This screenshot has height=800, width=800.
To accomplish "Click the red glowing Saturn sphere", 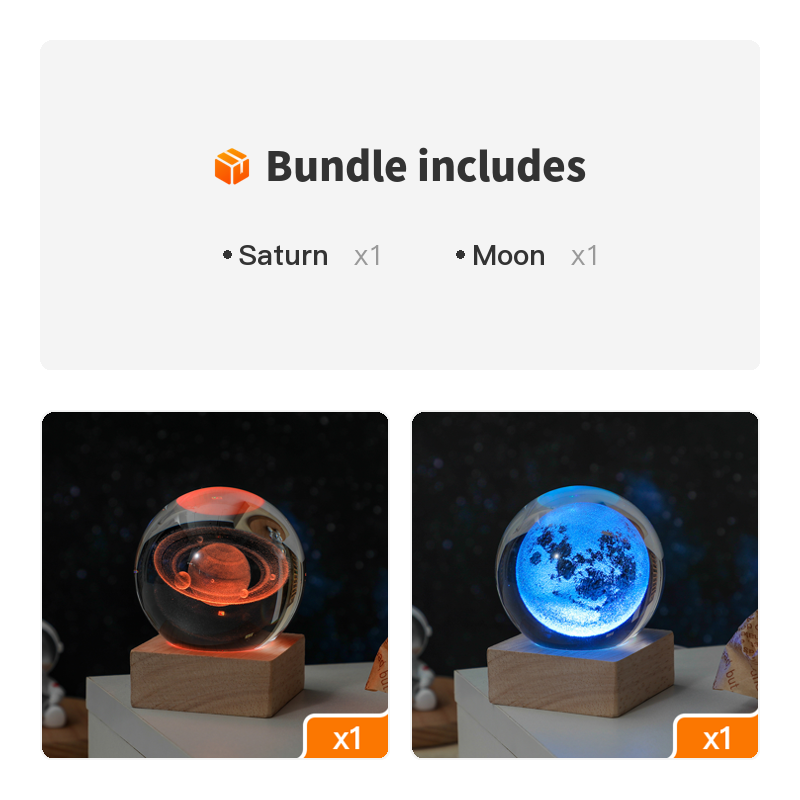I will pos(219,568).
